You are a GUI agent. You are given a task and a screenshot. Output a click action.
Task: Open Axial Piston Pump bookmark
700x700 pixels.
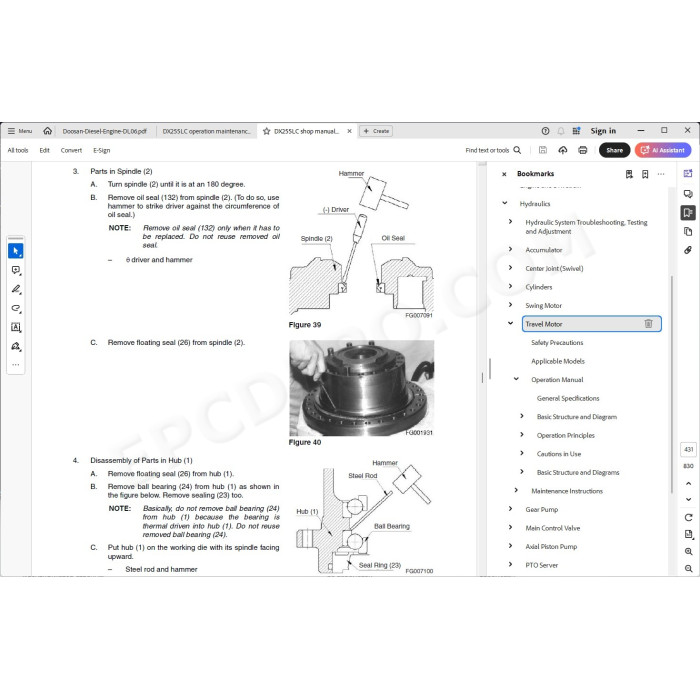[551, 546]
